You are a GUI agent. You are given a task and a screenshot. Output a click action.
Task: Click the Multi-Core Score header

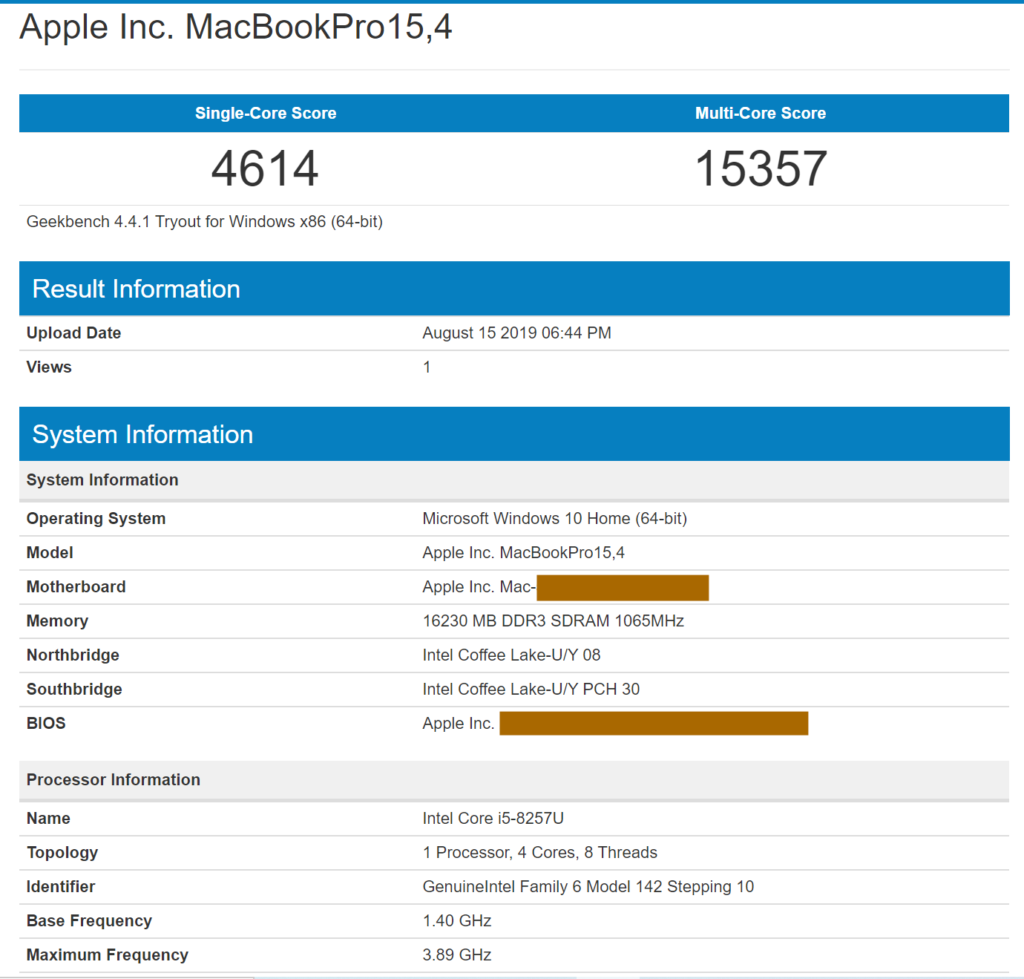[760, 113]
